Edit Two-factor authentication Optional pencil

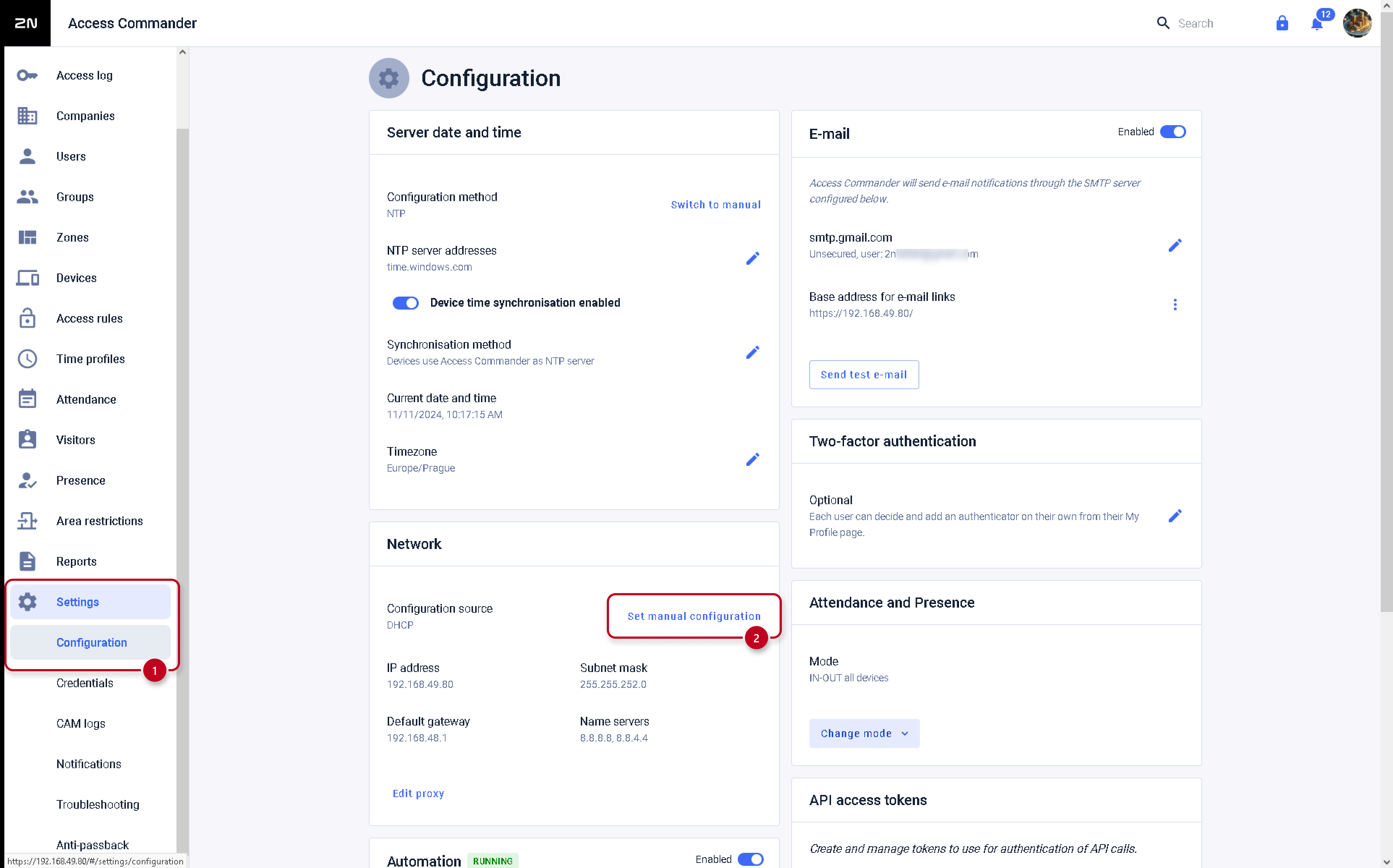[1175, 516]
